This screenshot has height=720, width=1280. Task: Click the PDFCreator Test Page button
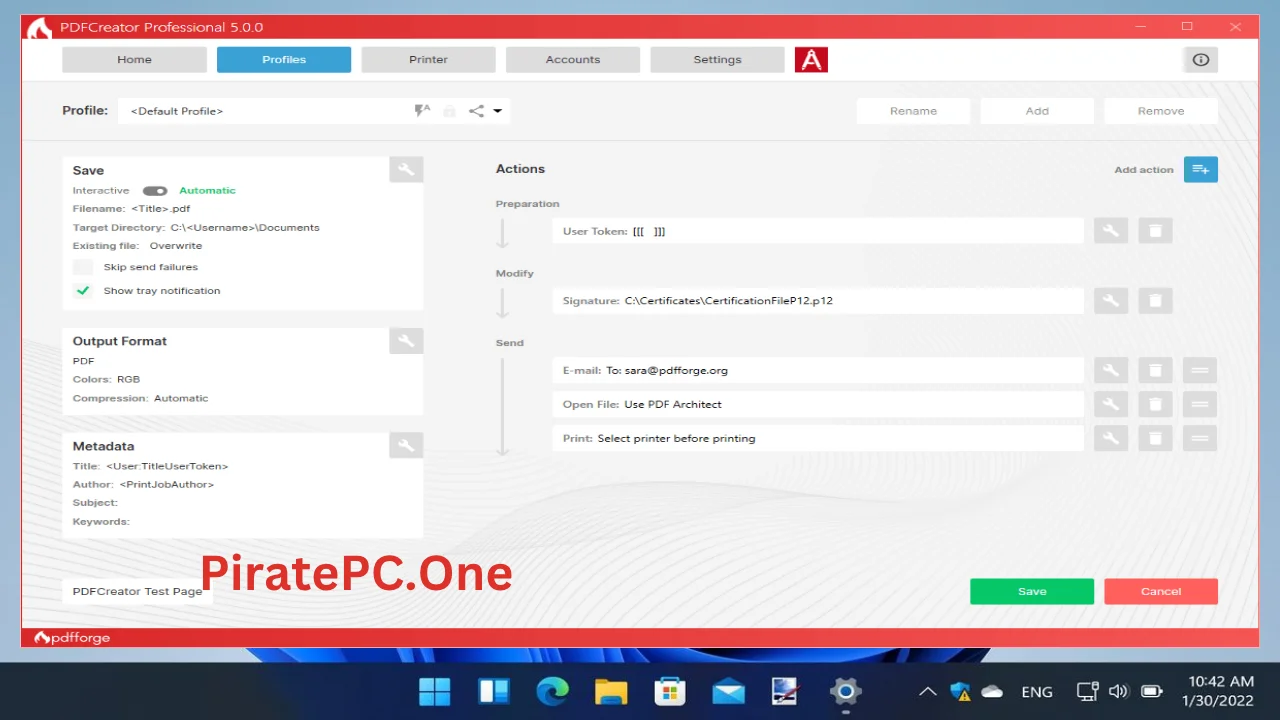click(137, 591)
